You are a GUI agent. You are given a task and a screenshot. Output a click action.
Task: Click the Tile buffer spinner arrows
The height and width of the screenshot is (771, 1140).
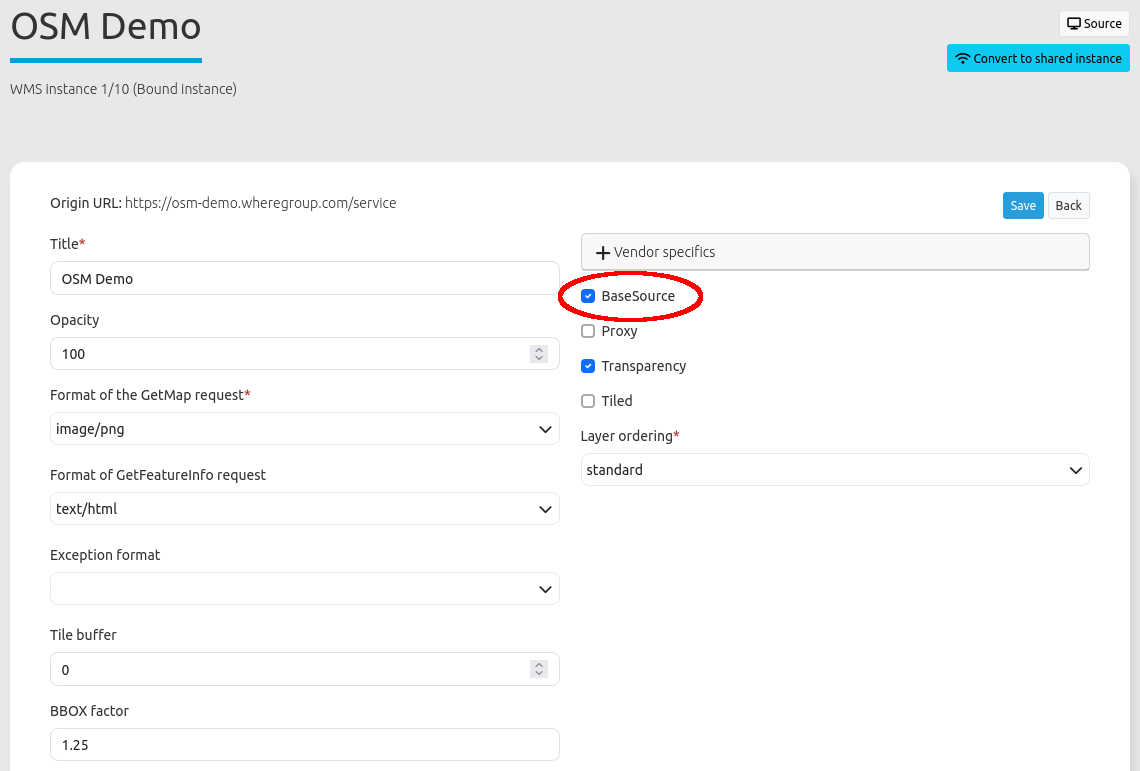[539, 670]
